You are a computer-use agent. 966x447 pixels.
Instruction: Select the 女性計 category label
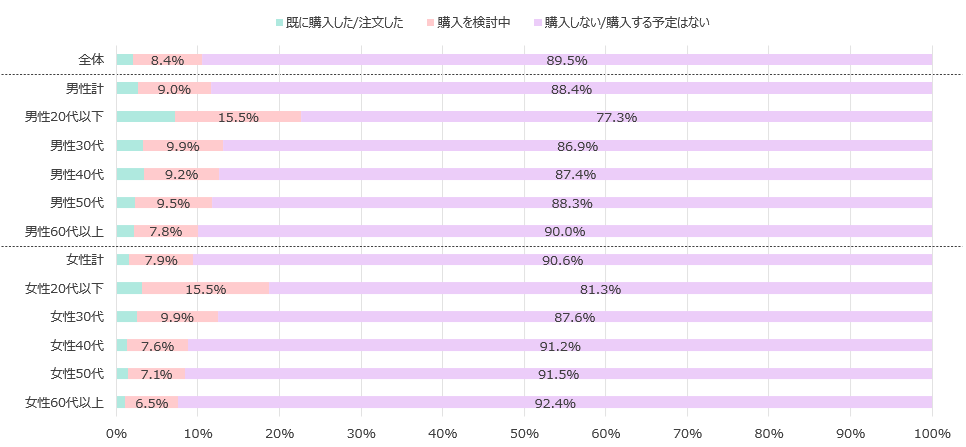click(85, 260)
